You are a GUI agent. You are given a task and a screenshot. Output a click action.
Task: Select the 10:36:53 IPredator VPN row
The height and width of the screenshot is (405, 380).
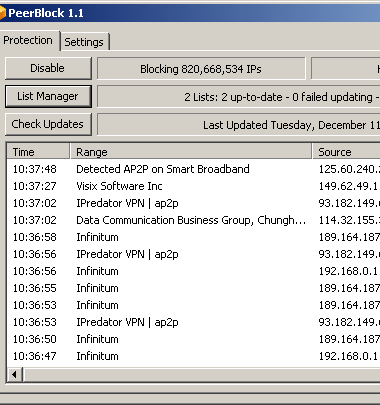[x=193, y=322]
